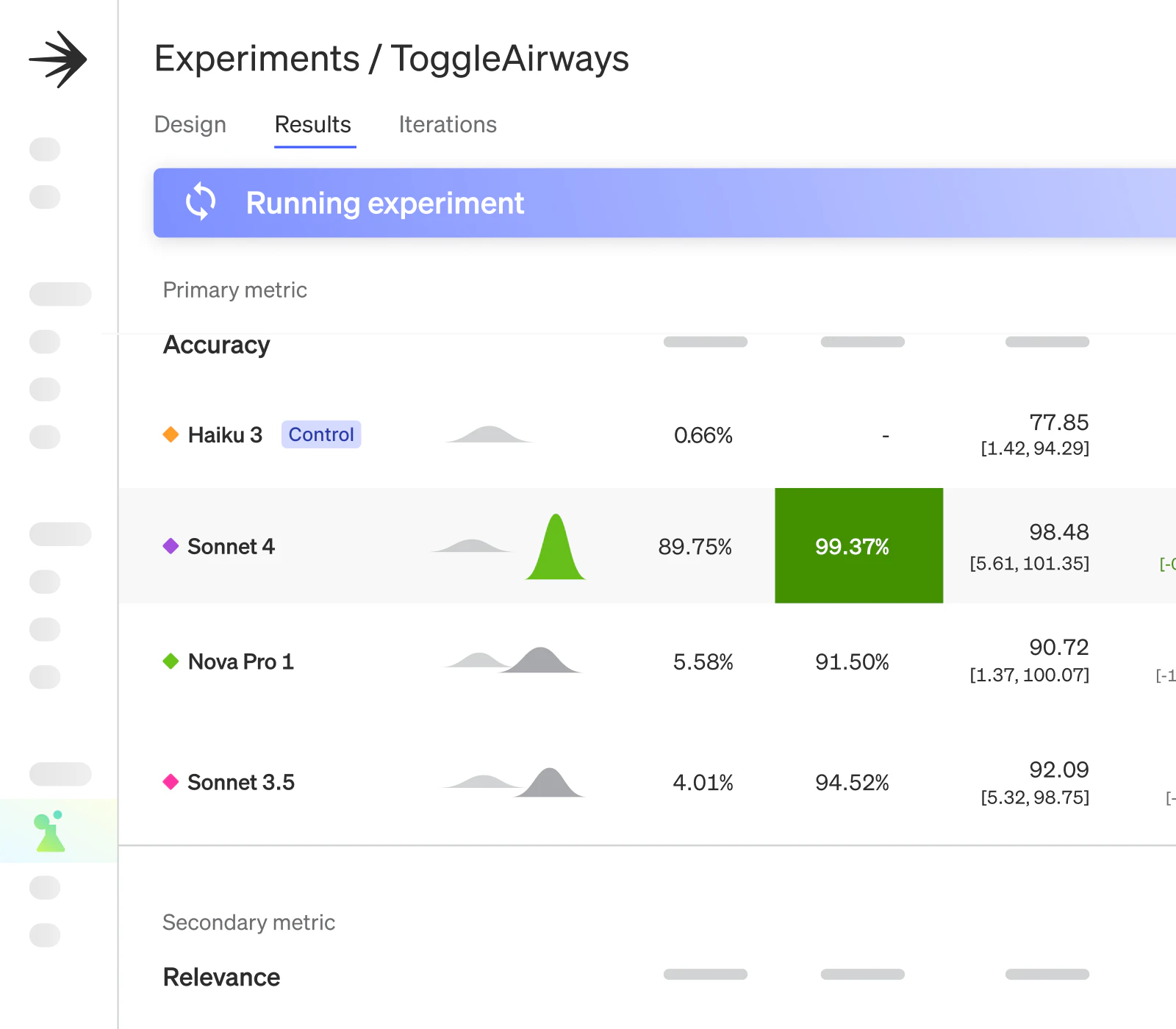Switch to the Design tab

tap(190, 125)
